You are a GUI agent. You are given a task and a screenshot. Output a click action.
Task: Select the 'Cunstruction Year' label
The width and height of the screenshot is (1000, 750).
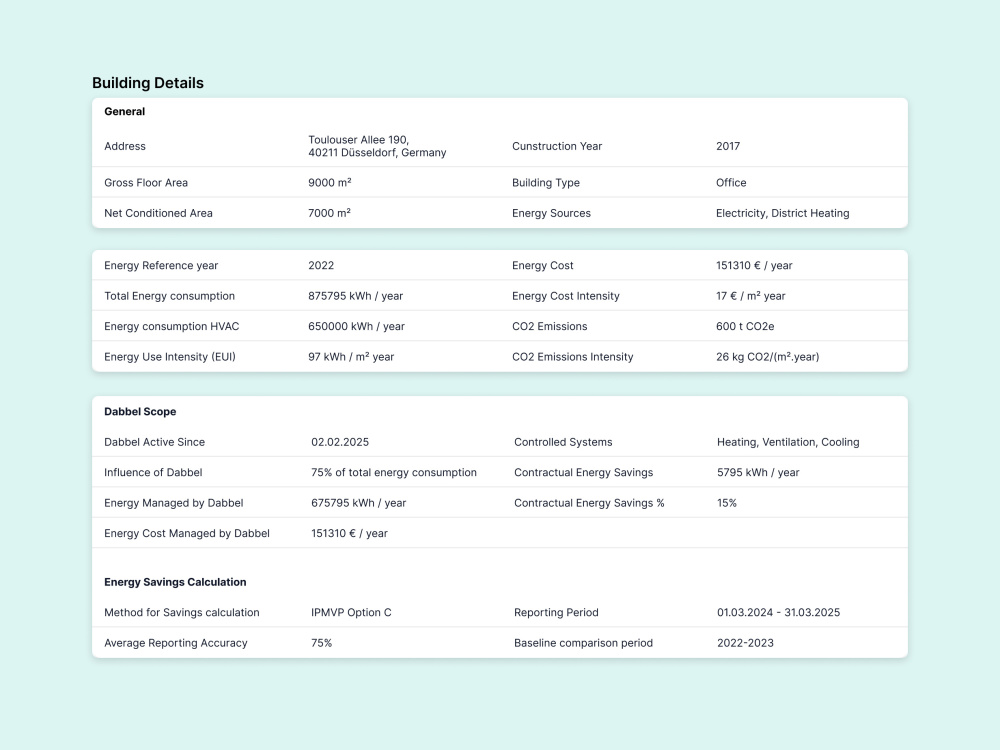(557, 146)
